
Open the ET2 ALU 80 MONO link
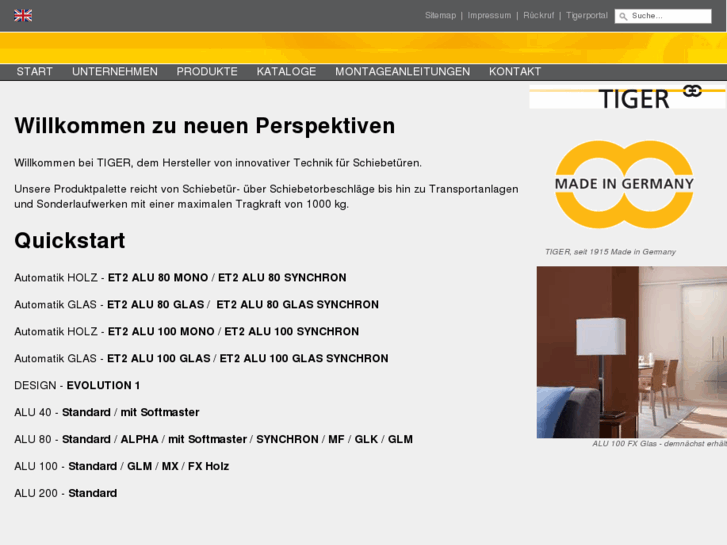point(158,278)
